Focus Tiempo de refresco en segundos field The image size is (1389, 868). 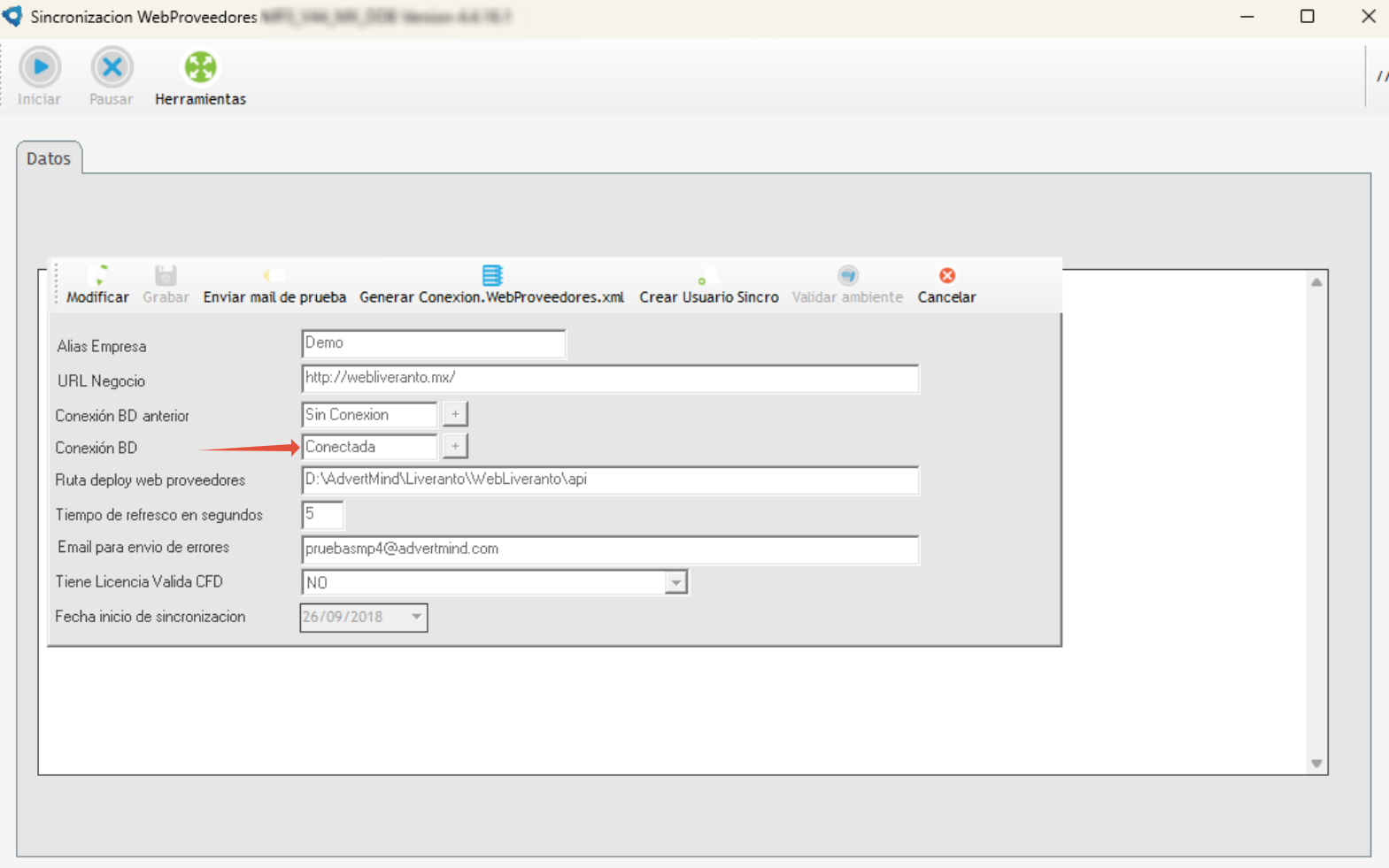click(322, 514)
